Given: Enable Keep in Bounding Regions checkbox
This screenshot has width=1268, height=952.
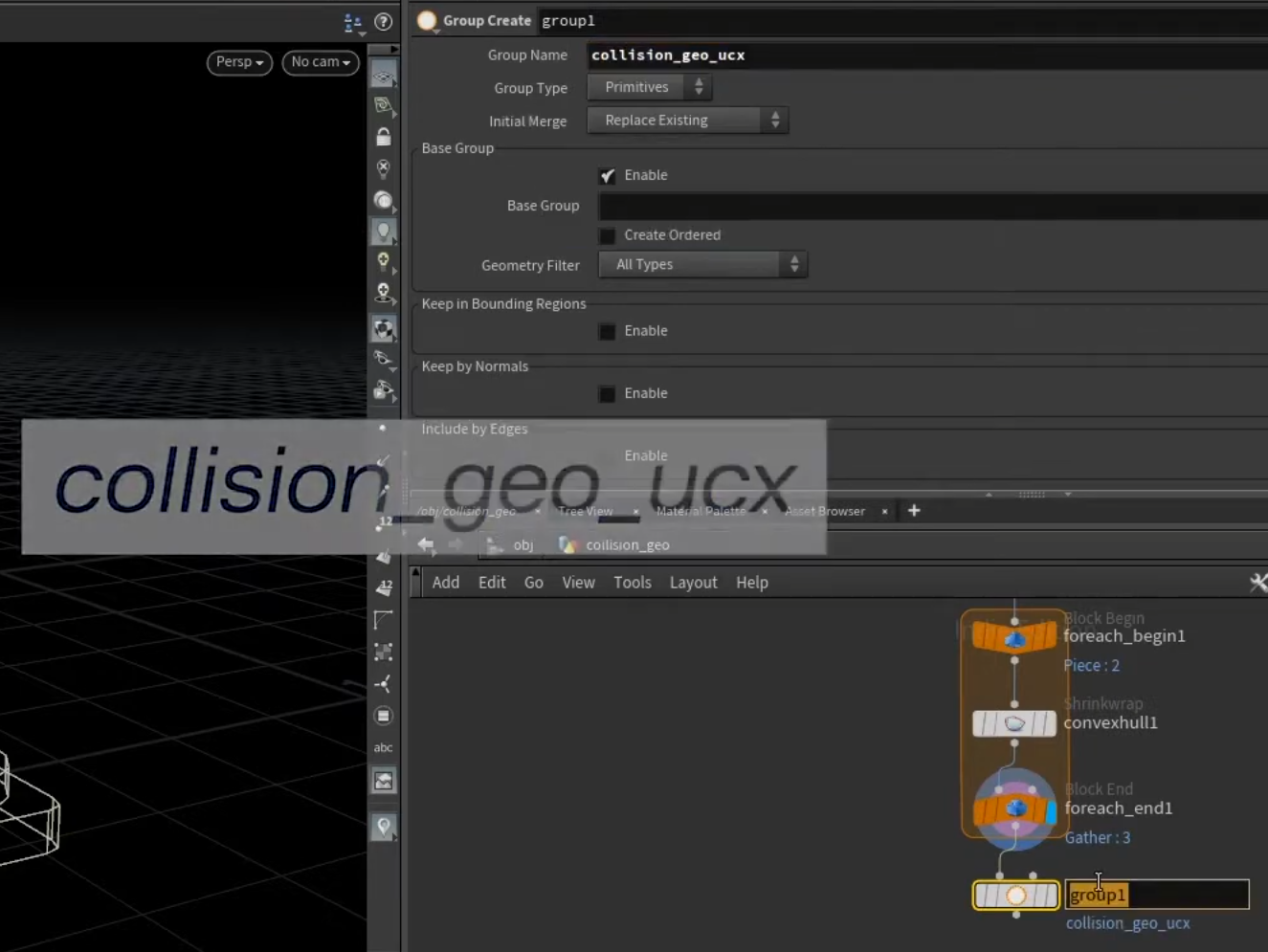Looking at the screenshot, I should [607, 331].
